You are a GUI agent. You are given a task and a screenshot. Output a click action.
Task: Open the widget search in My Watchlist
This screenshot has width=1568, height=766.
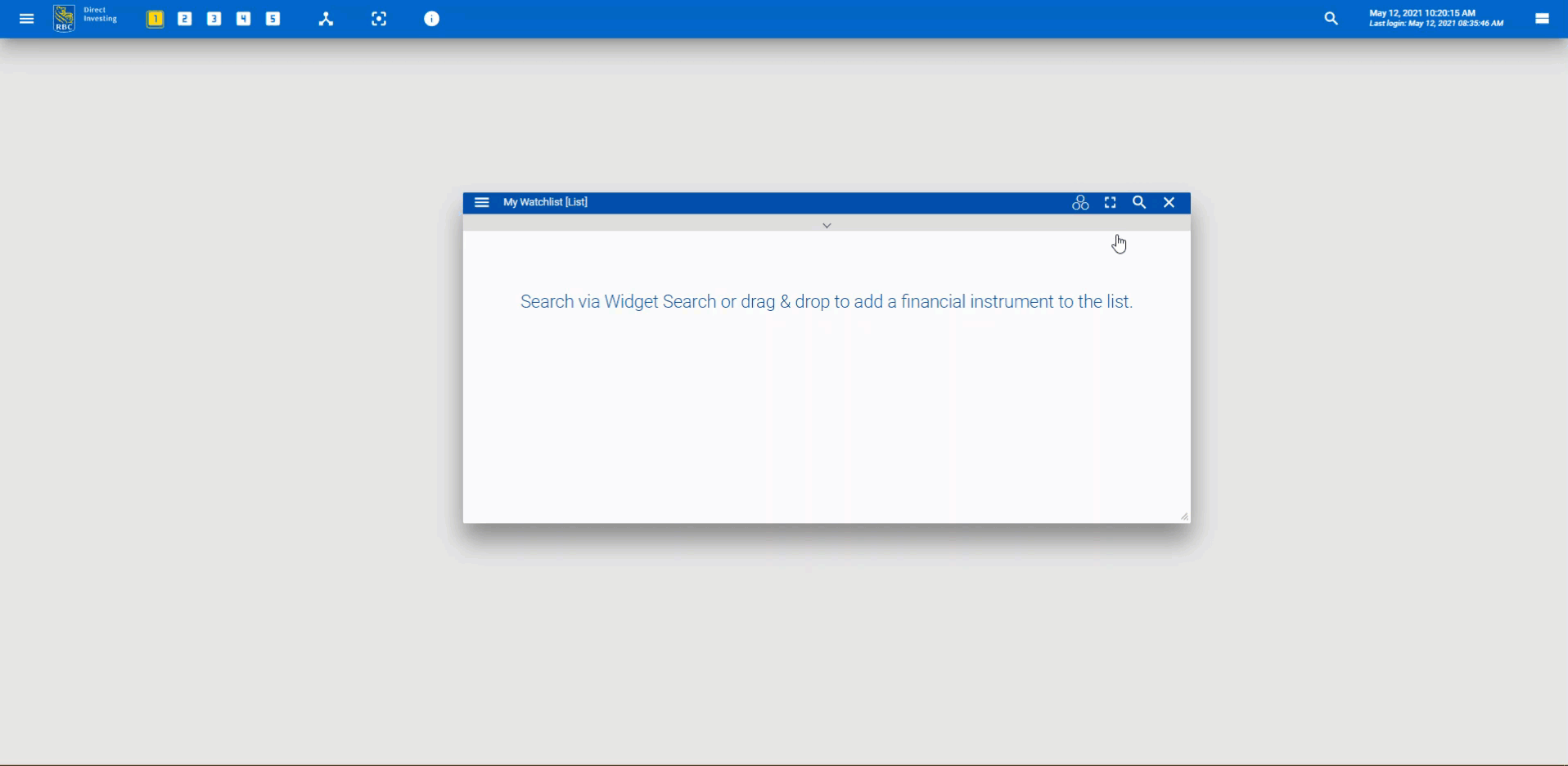coord(1139,202)
